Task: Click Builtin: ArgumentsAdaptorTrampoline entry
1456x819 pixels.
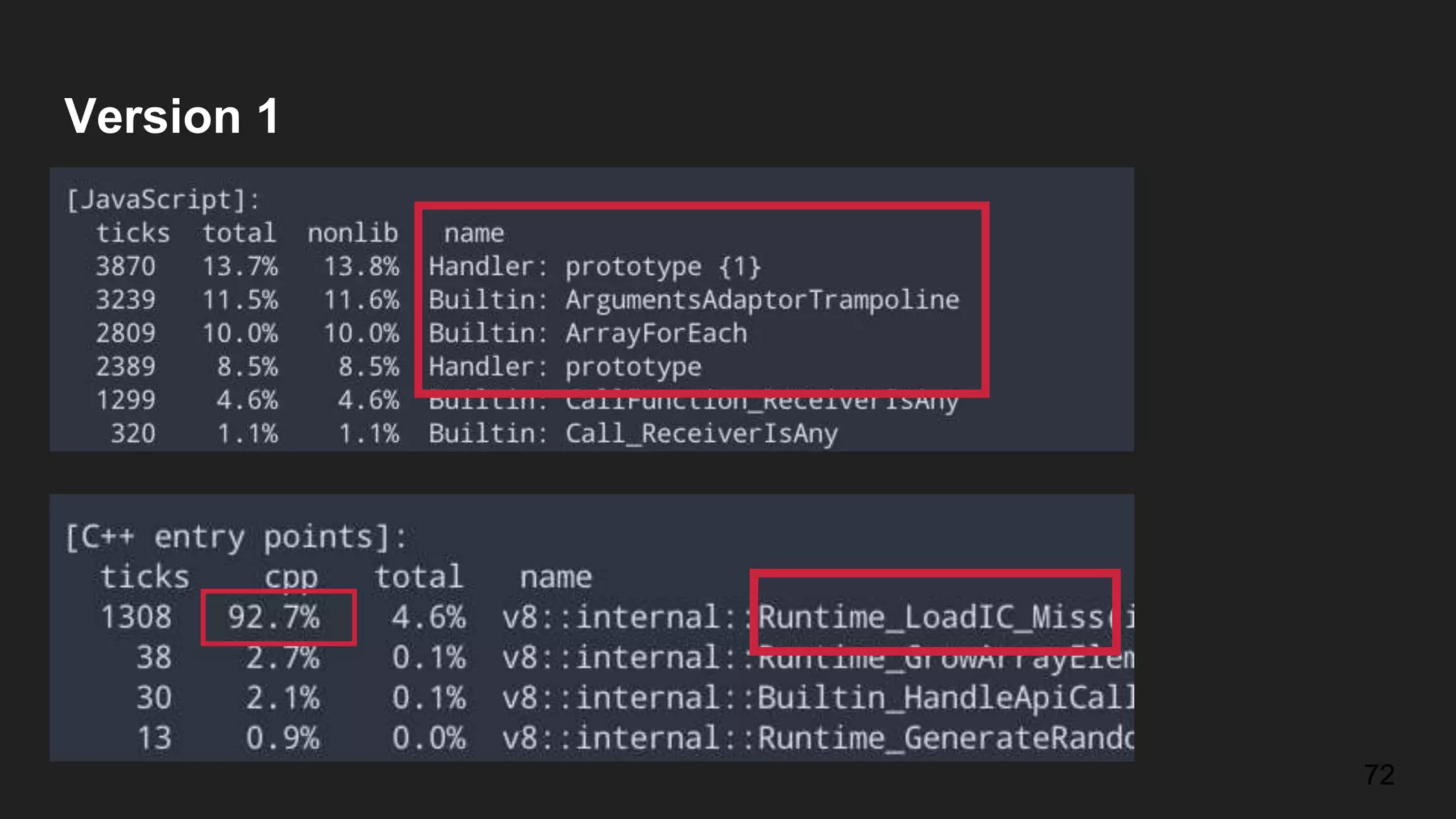Action: click(x=693, y=300)
